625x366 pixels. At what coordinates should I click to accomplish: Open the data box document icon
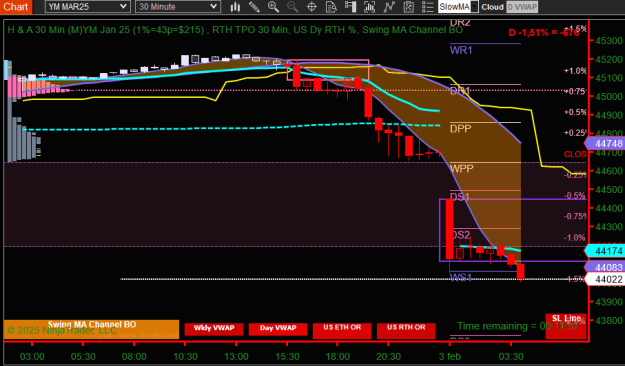click(331, 7)
